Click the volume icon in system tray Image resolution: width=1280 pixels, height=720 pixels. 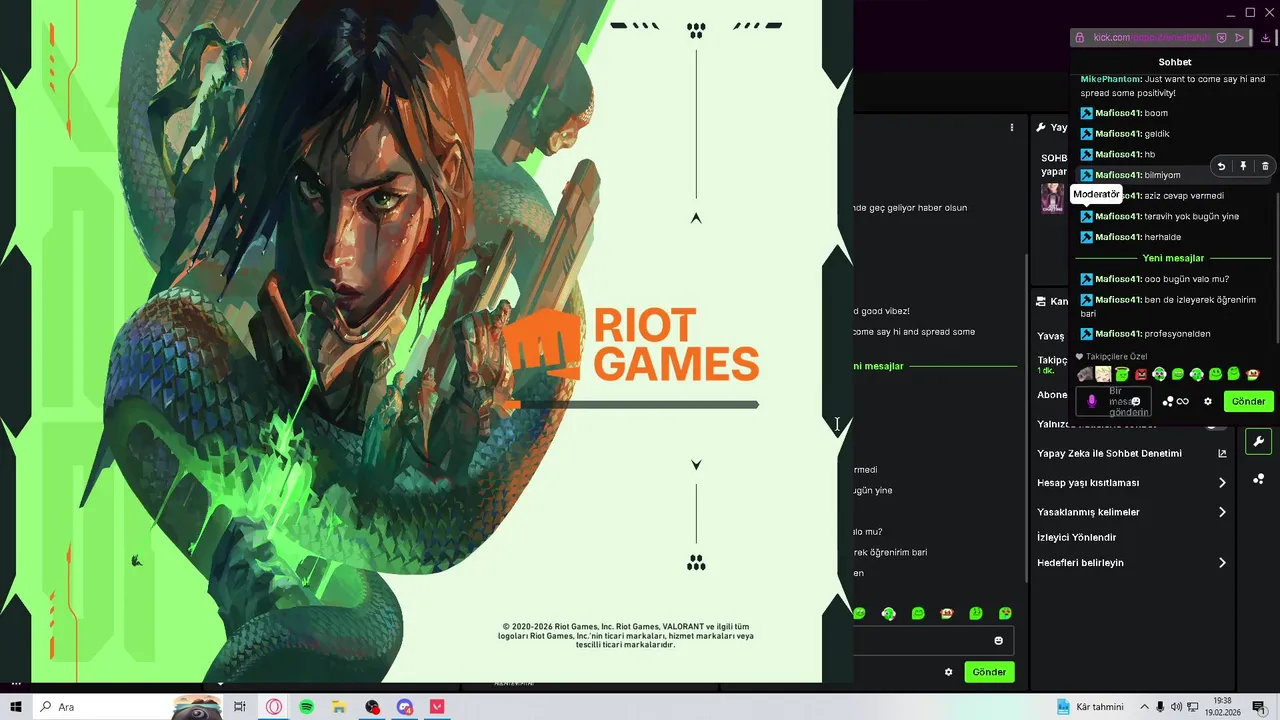(x=1176, y=707)
